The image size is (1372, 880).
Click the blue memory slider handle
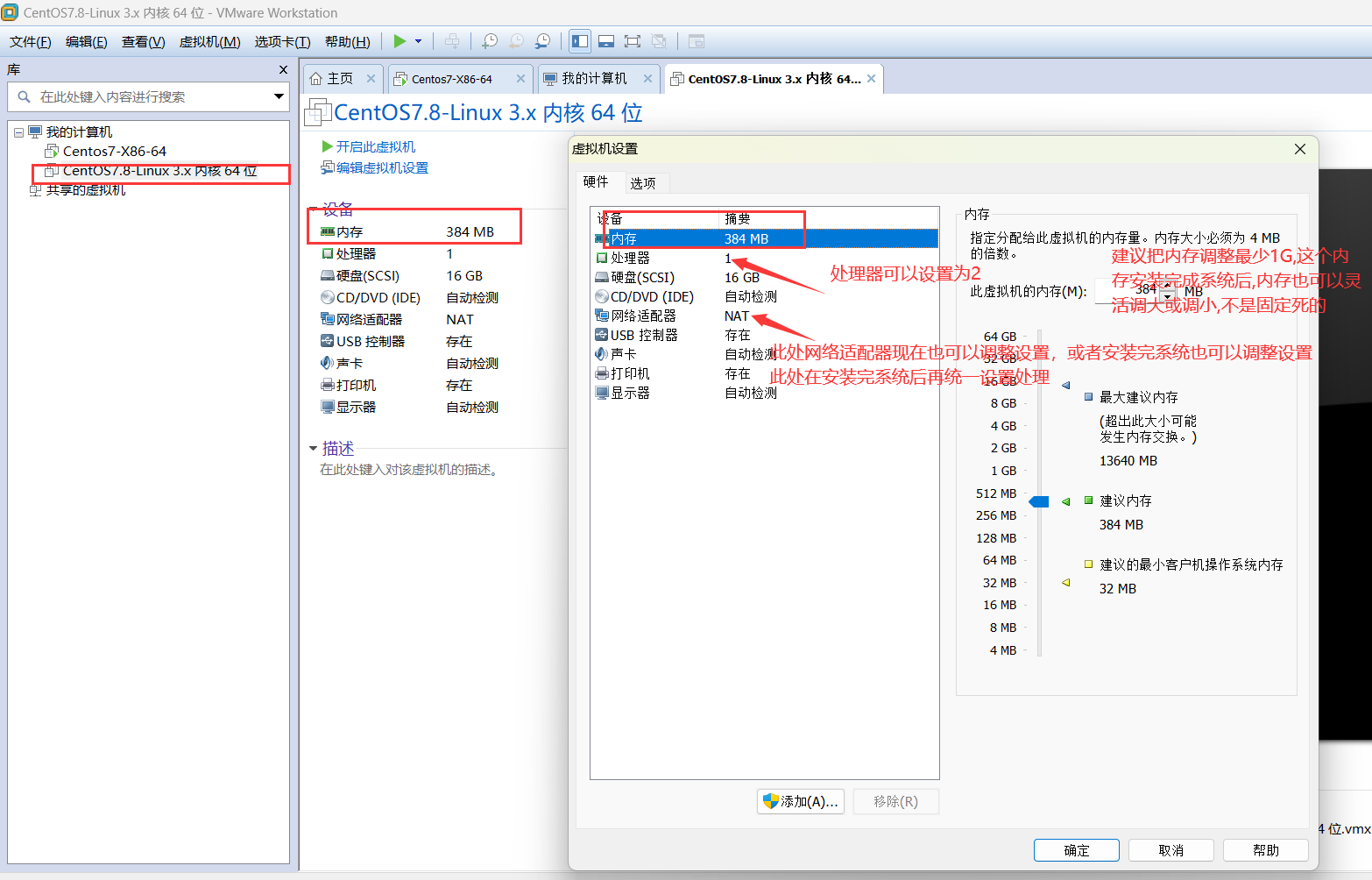[x=1039, y=501]
